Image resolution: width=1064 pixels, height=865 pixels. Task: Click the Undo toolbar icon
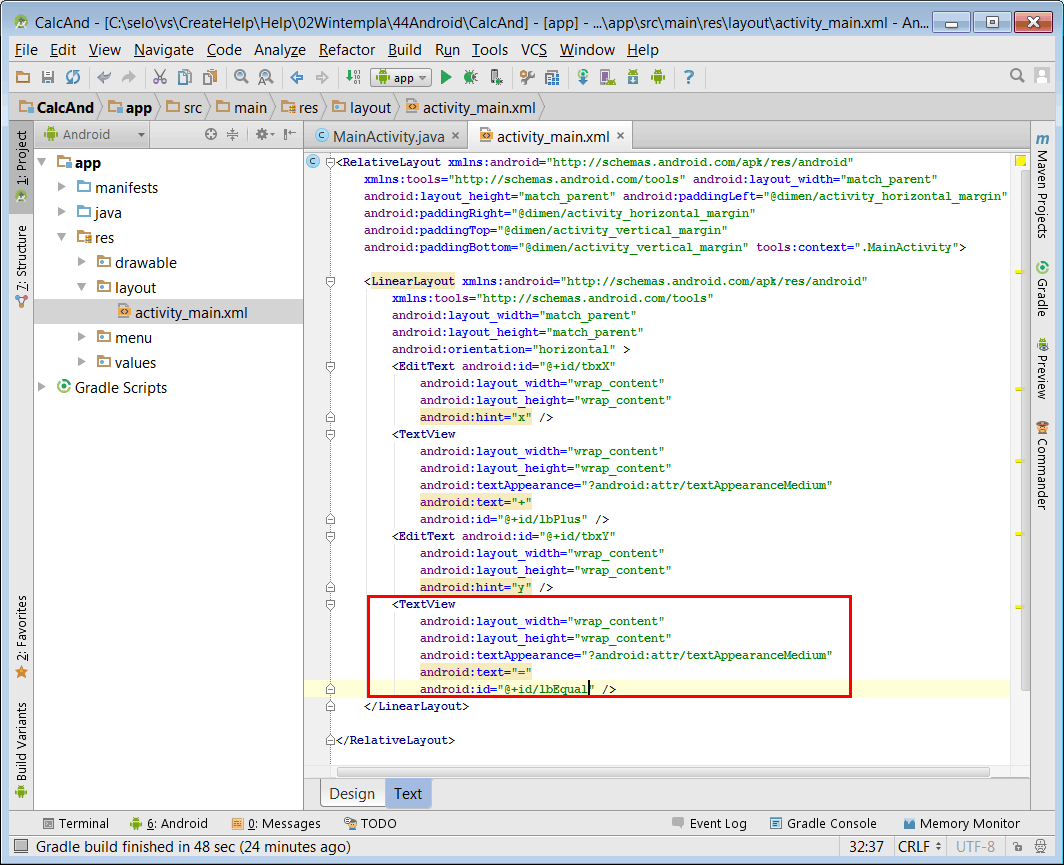pyautogui.click(x=104, y=77)
